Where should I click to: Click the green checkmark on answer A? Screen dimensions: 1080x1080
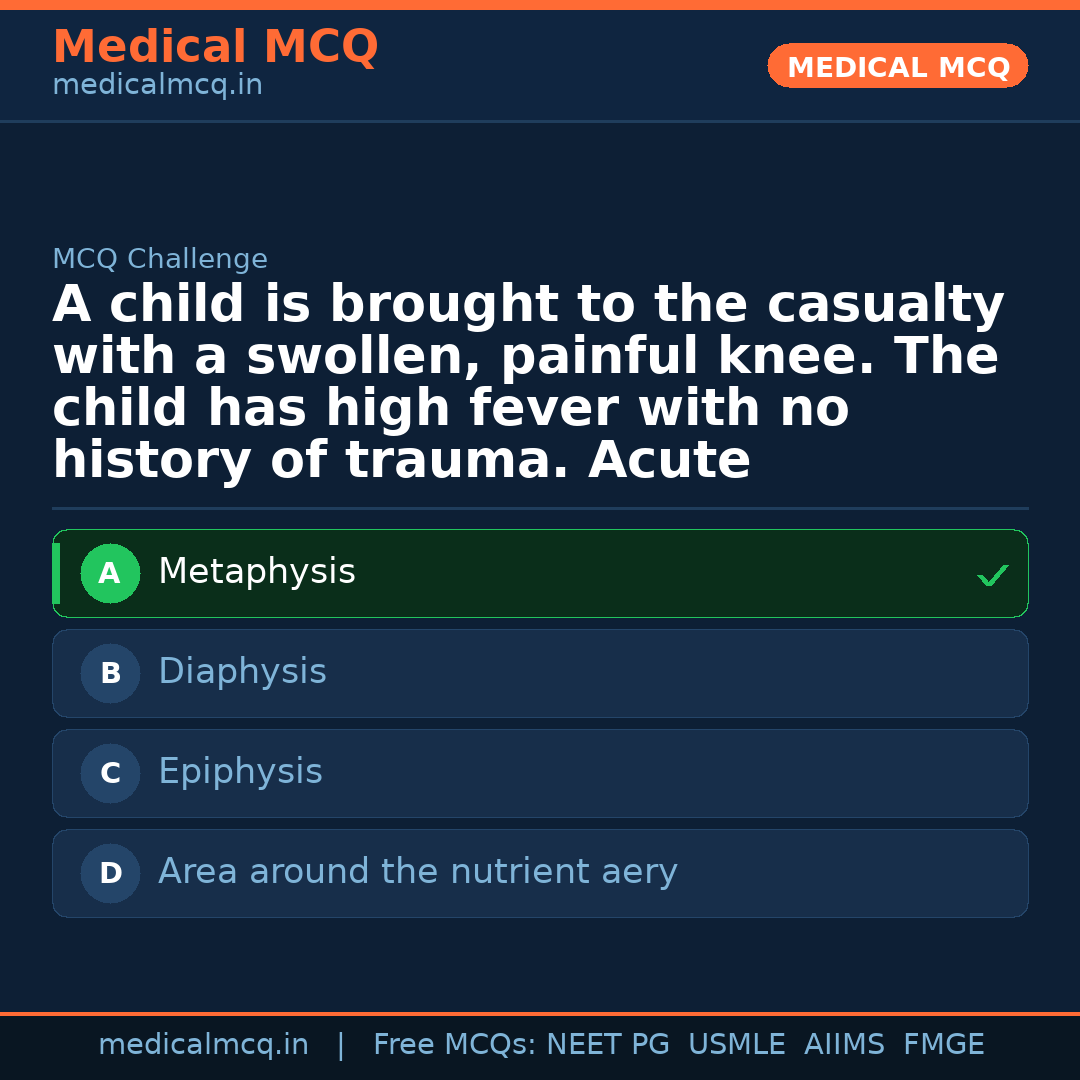(x=992, y=575)
